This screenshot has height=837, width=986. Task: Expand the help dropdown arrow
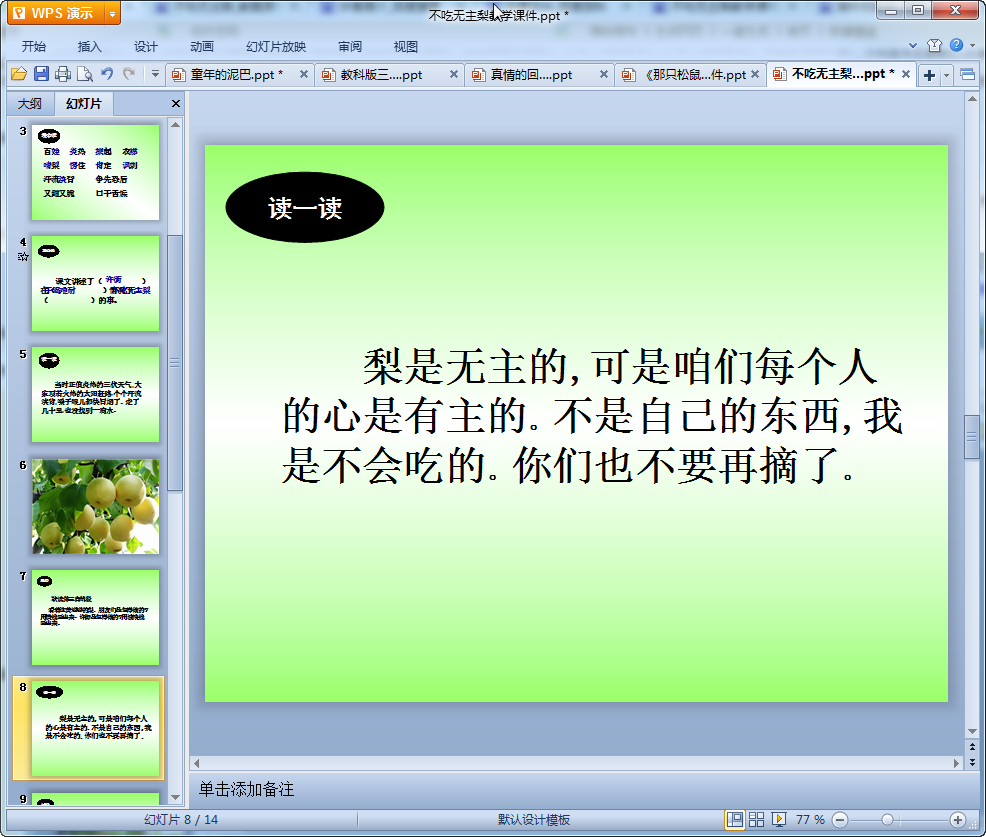click(973, 45)
